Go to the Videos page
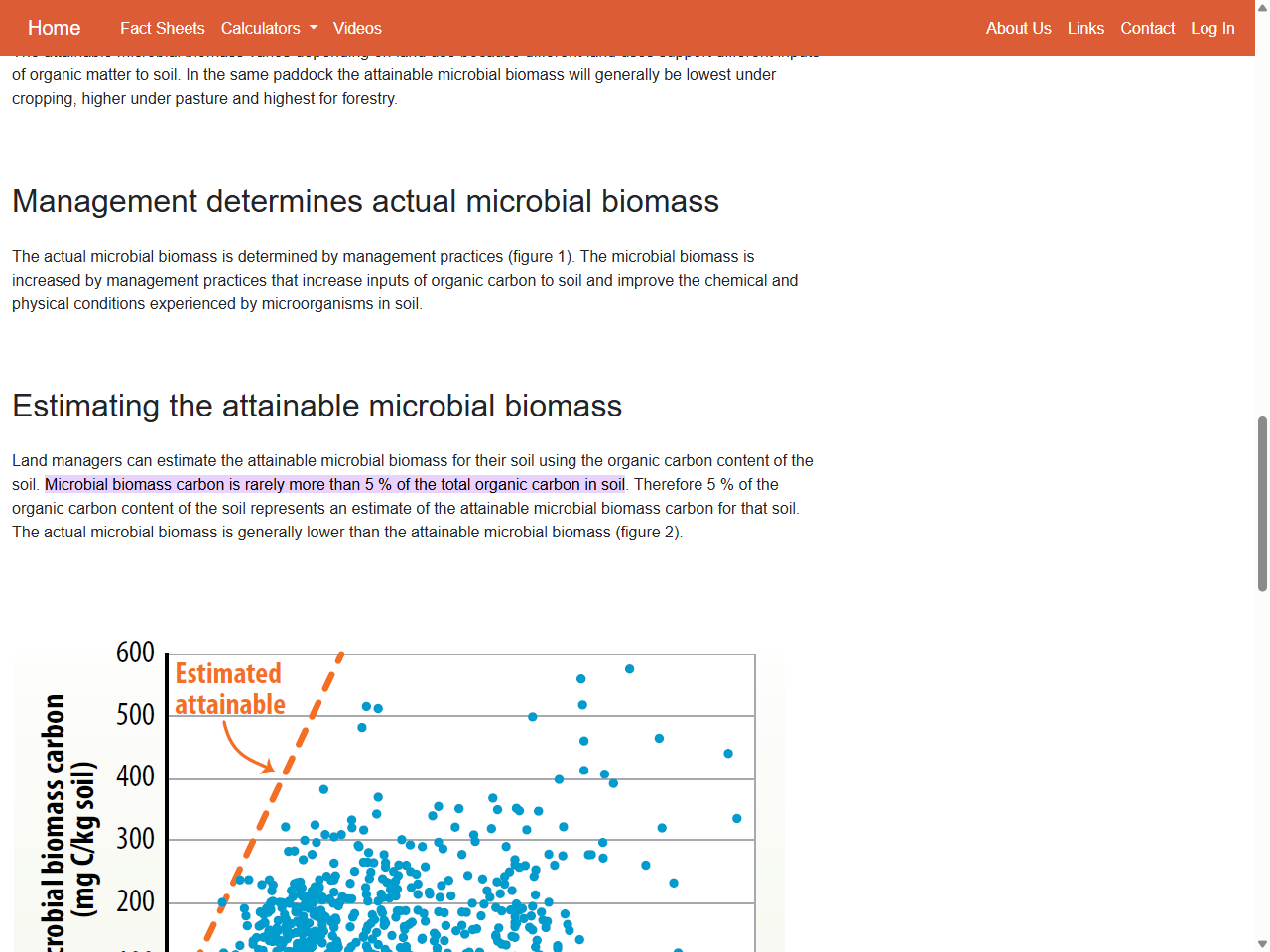 click(x=357, y=28)
